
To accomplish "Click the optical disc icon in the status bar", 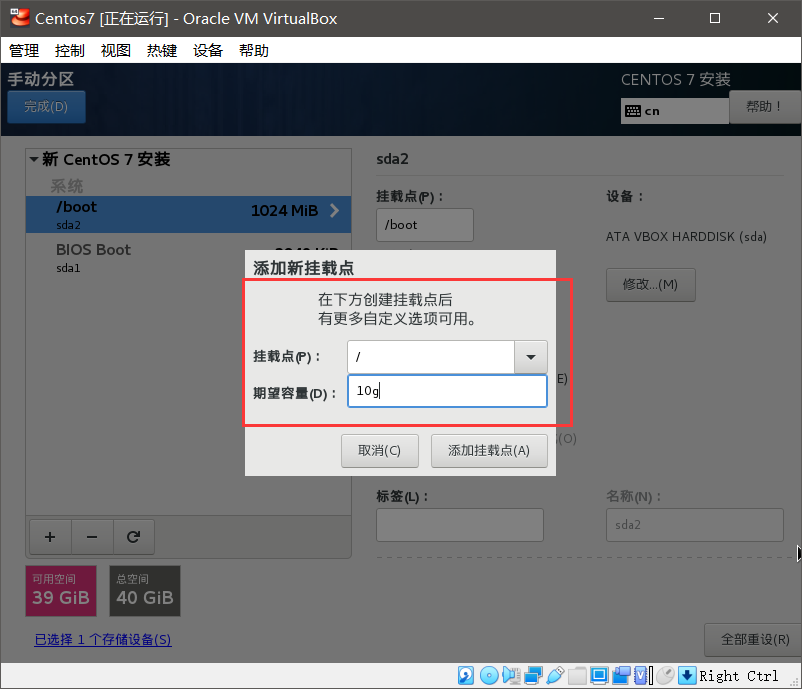I will [489, 675].
